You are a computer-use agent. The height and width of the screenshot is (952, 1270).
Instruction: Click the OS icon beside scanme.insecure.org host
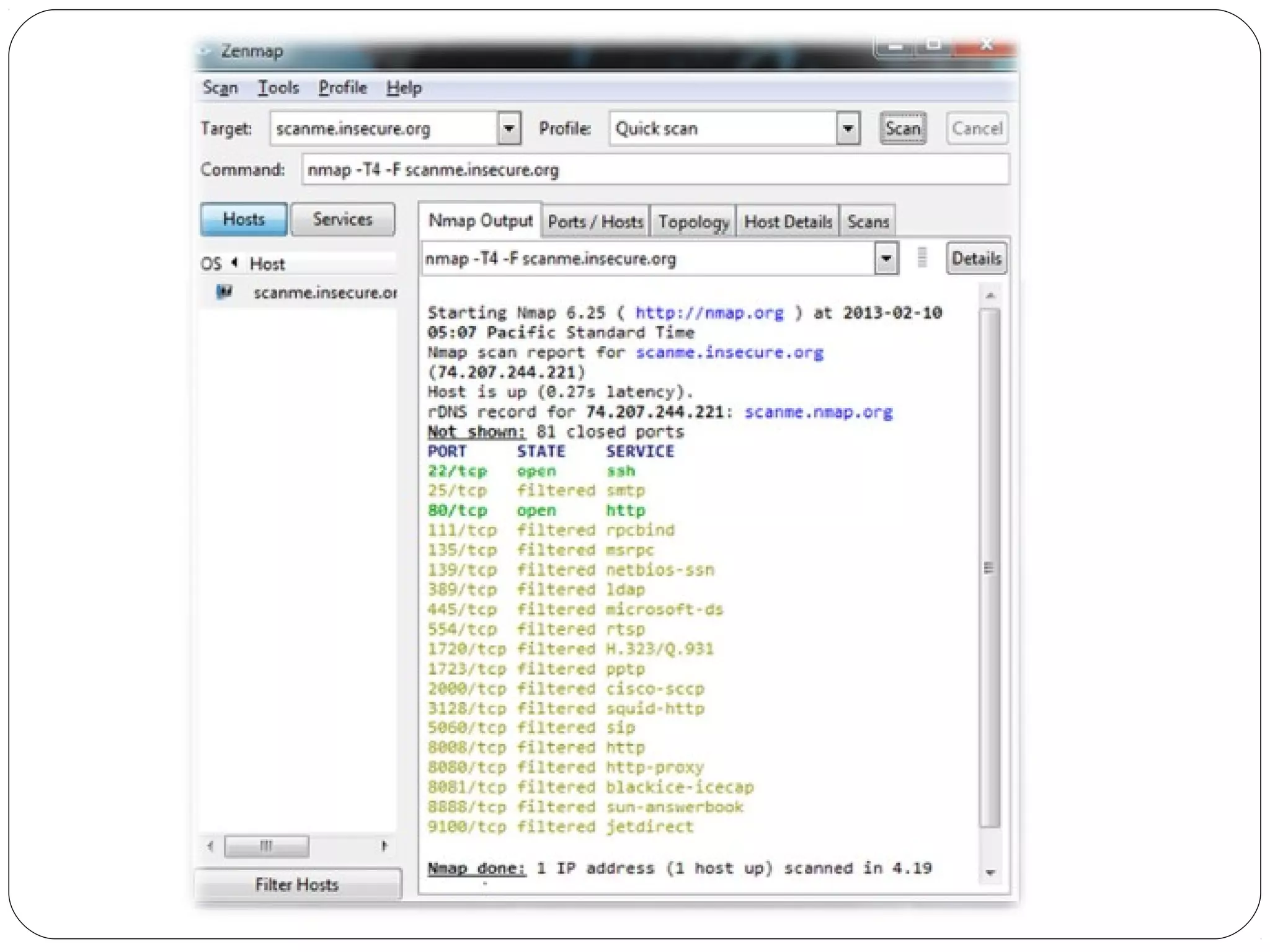pos(224,291)
